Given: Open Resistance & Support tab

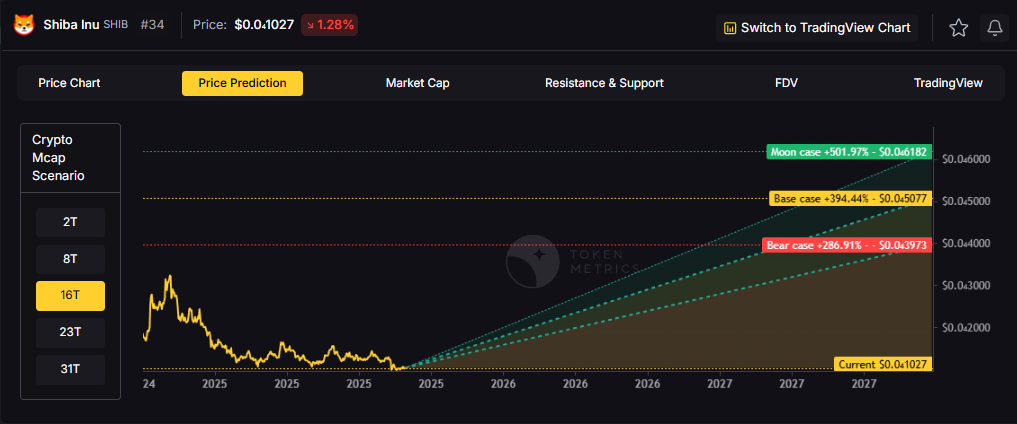Looking at the screenshot, I should [604, 83].
